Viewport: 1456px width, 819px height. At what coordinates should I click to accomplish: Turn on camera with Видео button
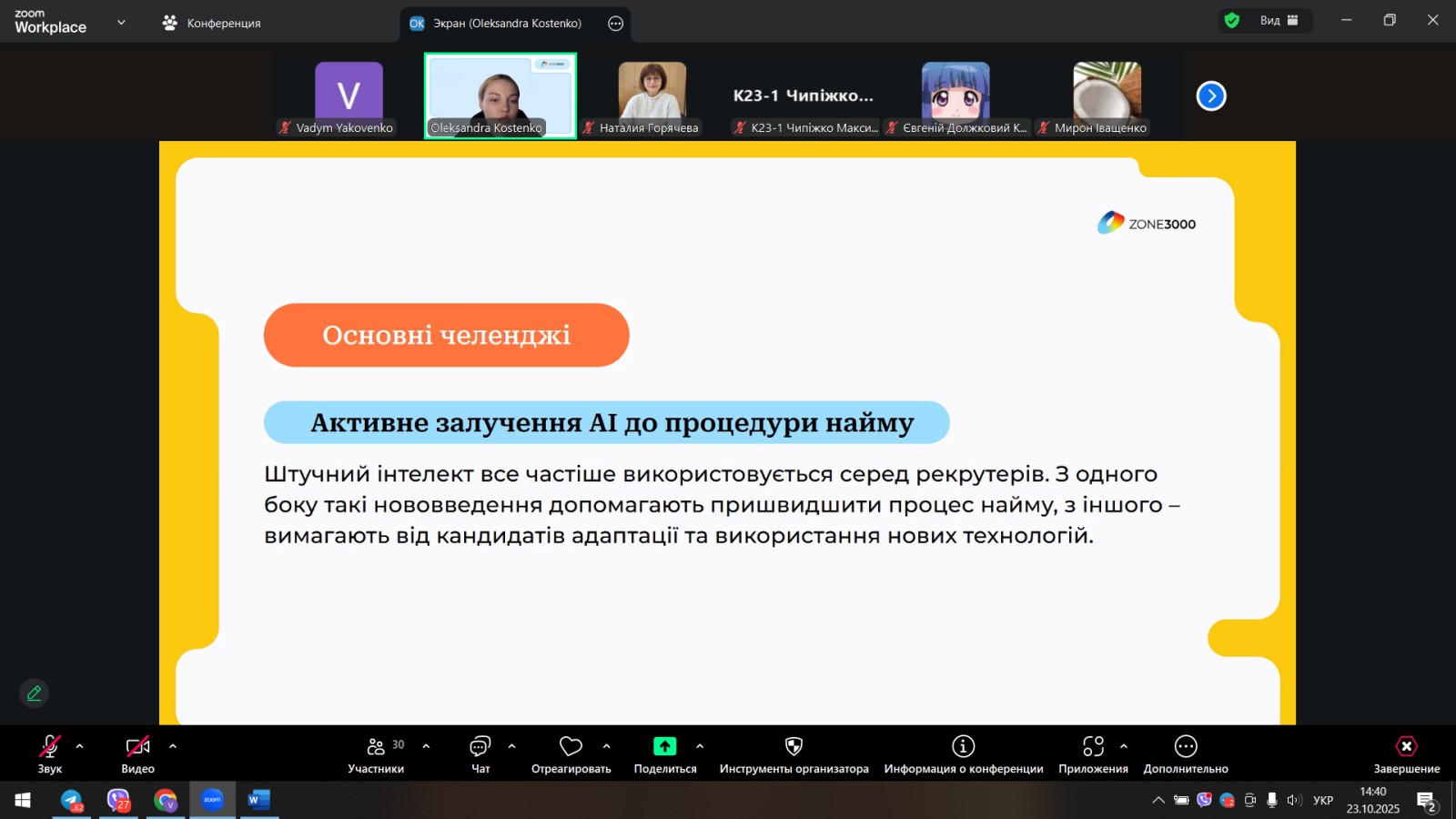click(x=137, y=747)
